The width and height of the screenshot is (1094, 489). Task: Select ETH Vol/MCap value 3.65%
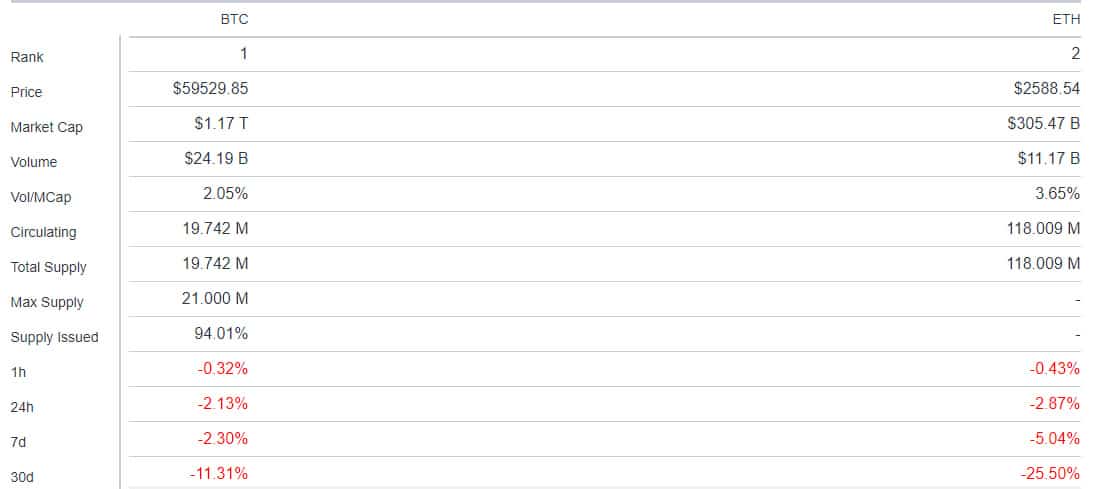click(1058, 193)
